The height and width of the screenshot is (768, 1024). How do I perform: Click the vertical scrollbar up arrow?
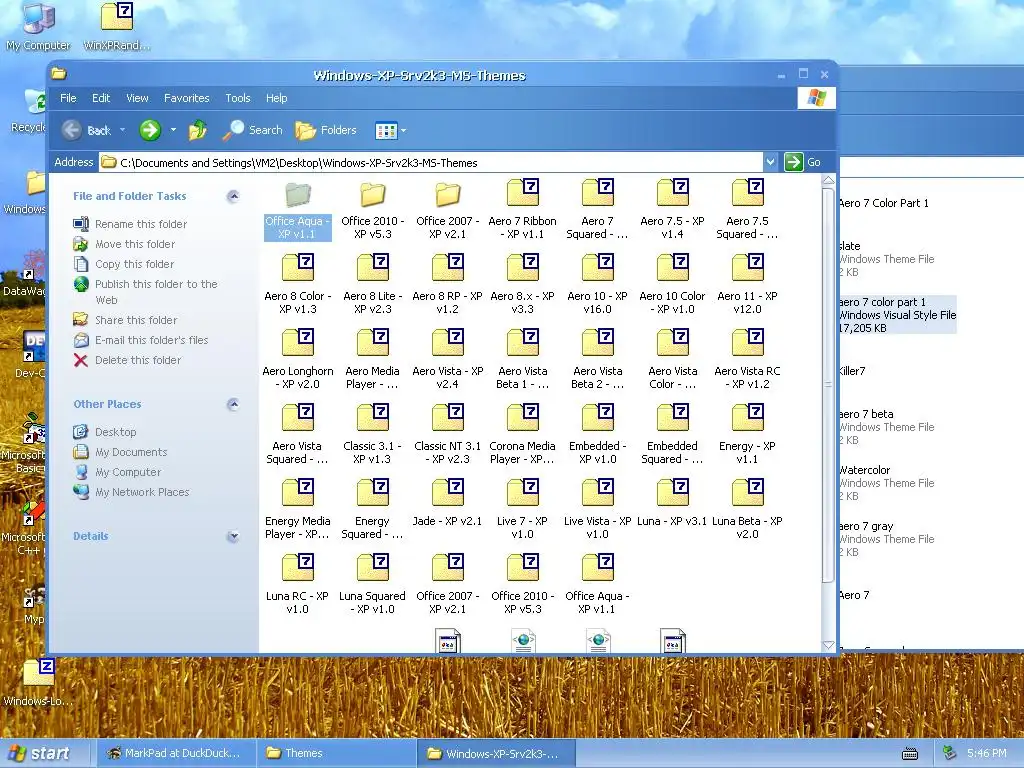click(x=828, y=181)
